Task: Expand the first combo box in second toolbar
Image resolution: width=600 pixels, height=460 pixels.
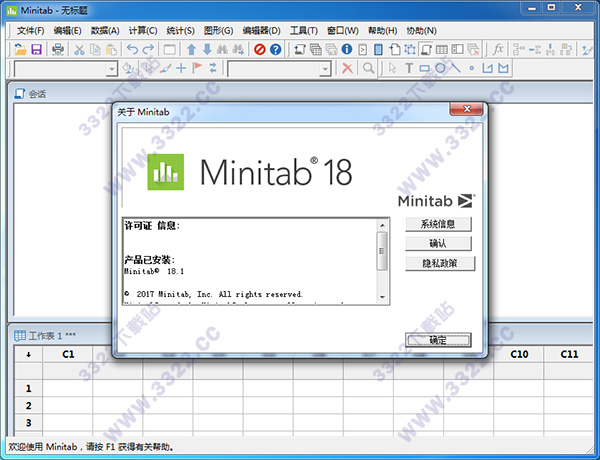Action: coord(111,68)
